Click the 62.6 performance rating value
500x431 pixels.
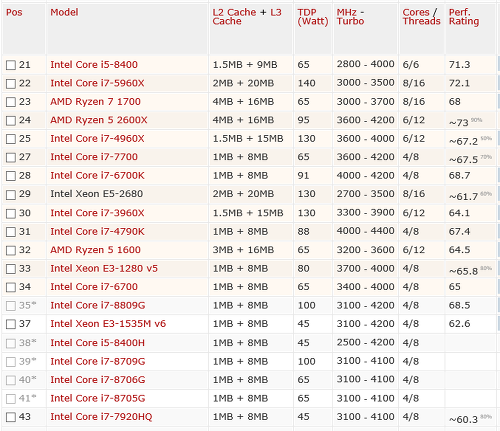459,324
